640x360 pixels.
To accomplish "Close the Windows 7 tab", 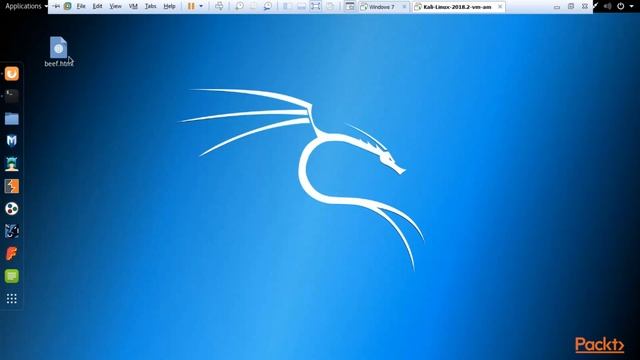I will point(404,7).
